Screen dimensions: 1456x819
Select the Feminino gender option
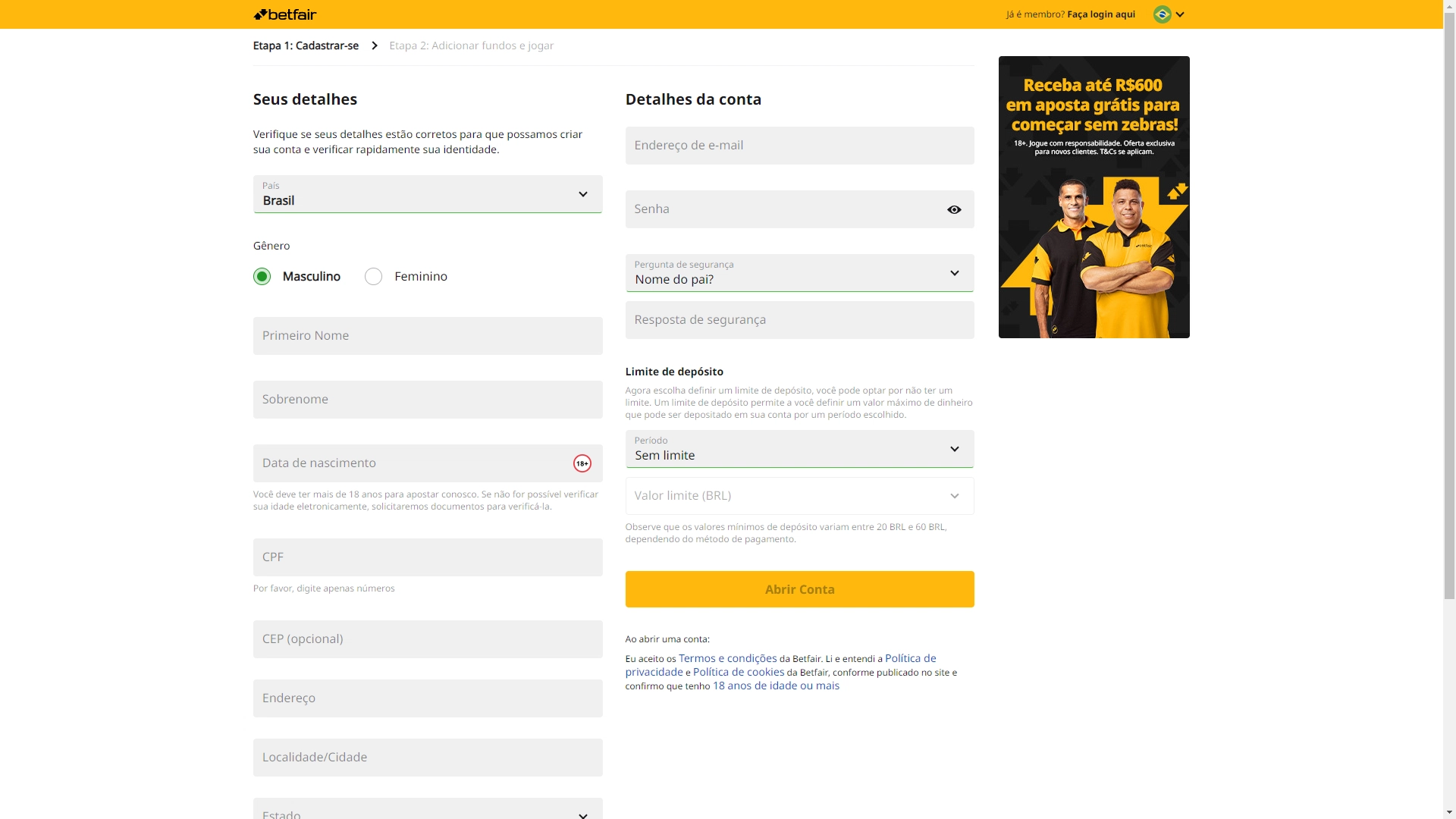(x=373, y=277)
